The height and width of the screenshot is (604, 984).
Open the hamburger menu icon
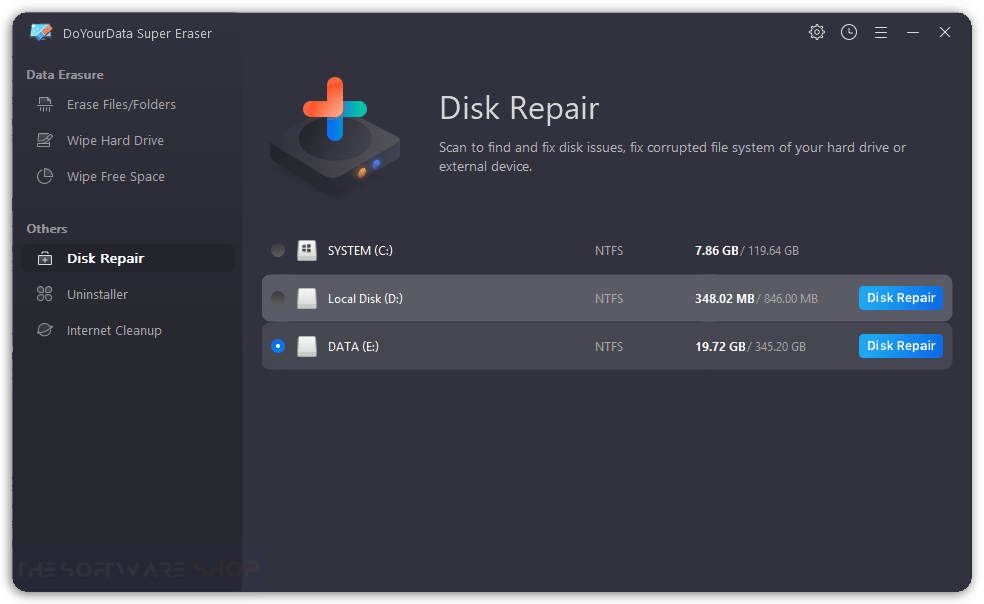coord(880,32)
